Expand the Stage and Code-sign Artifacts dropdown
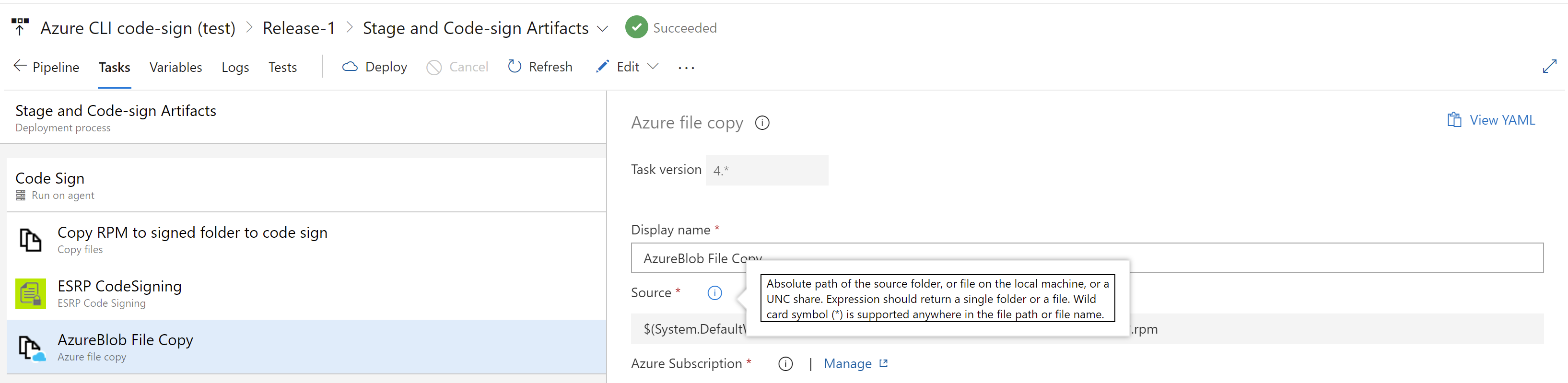This screenshot has width=1568, height=383. pos(603,29)
